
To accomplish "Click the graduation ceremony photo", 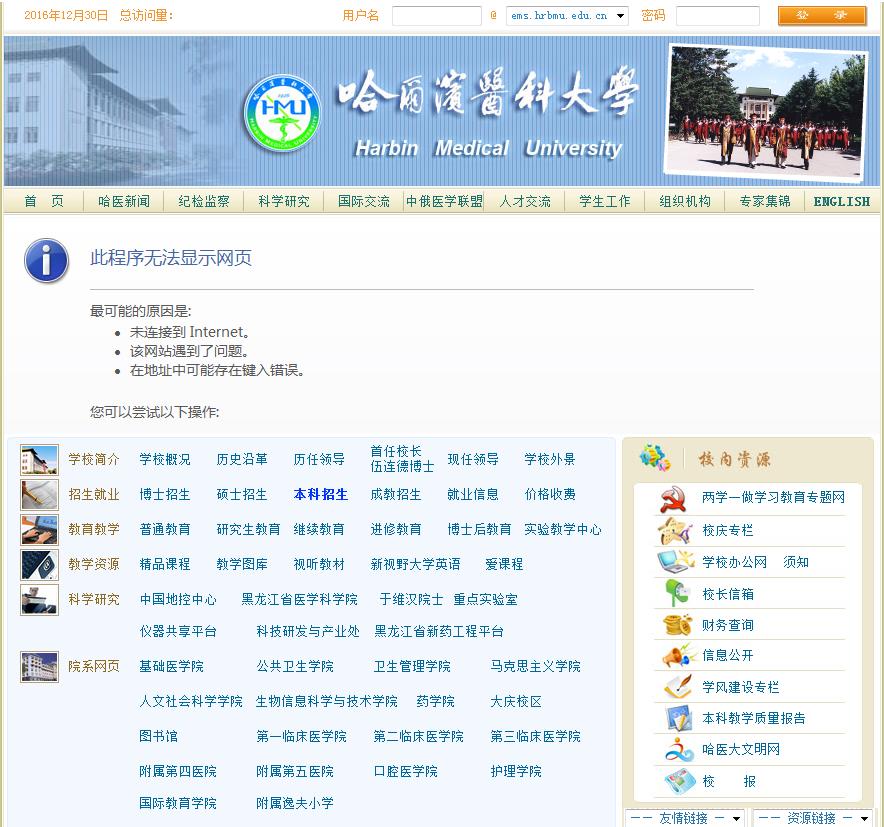I will click(766, 114).
